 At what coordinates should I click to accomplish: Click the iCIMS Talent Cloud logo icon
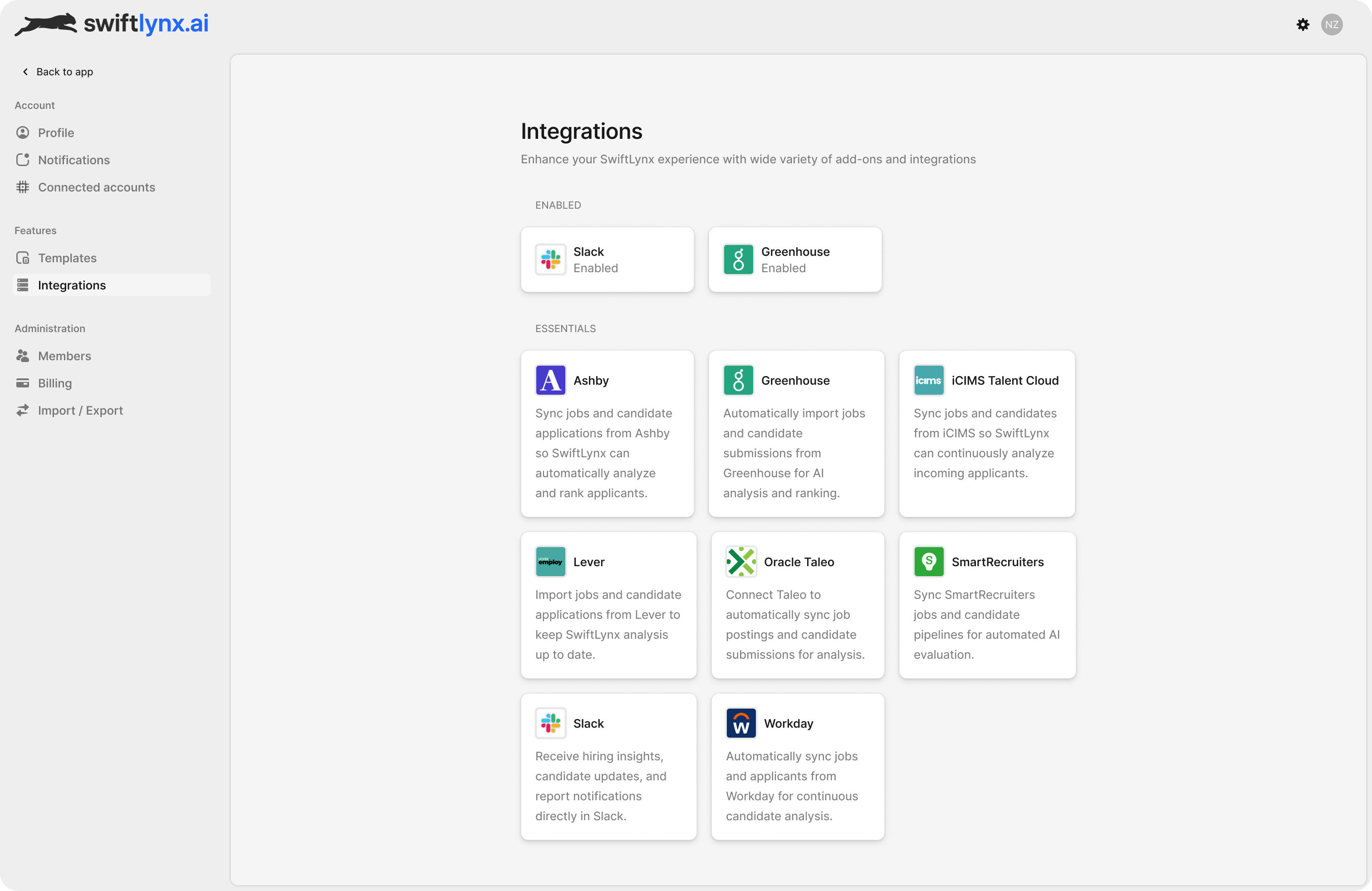pos(928,380)
